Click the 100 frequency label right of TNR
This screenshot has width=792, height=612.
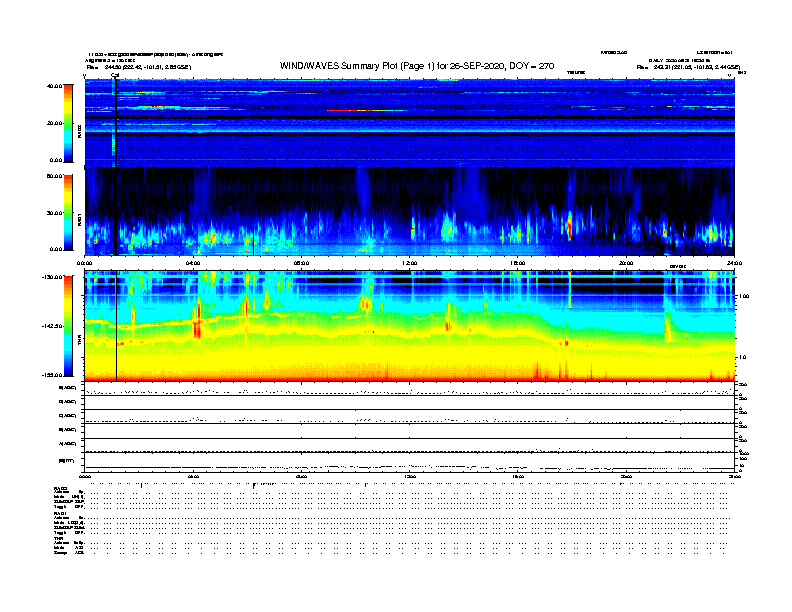(x=743, y=296)
